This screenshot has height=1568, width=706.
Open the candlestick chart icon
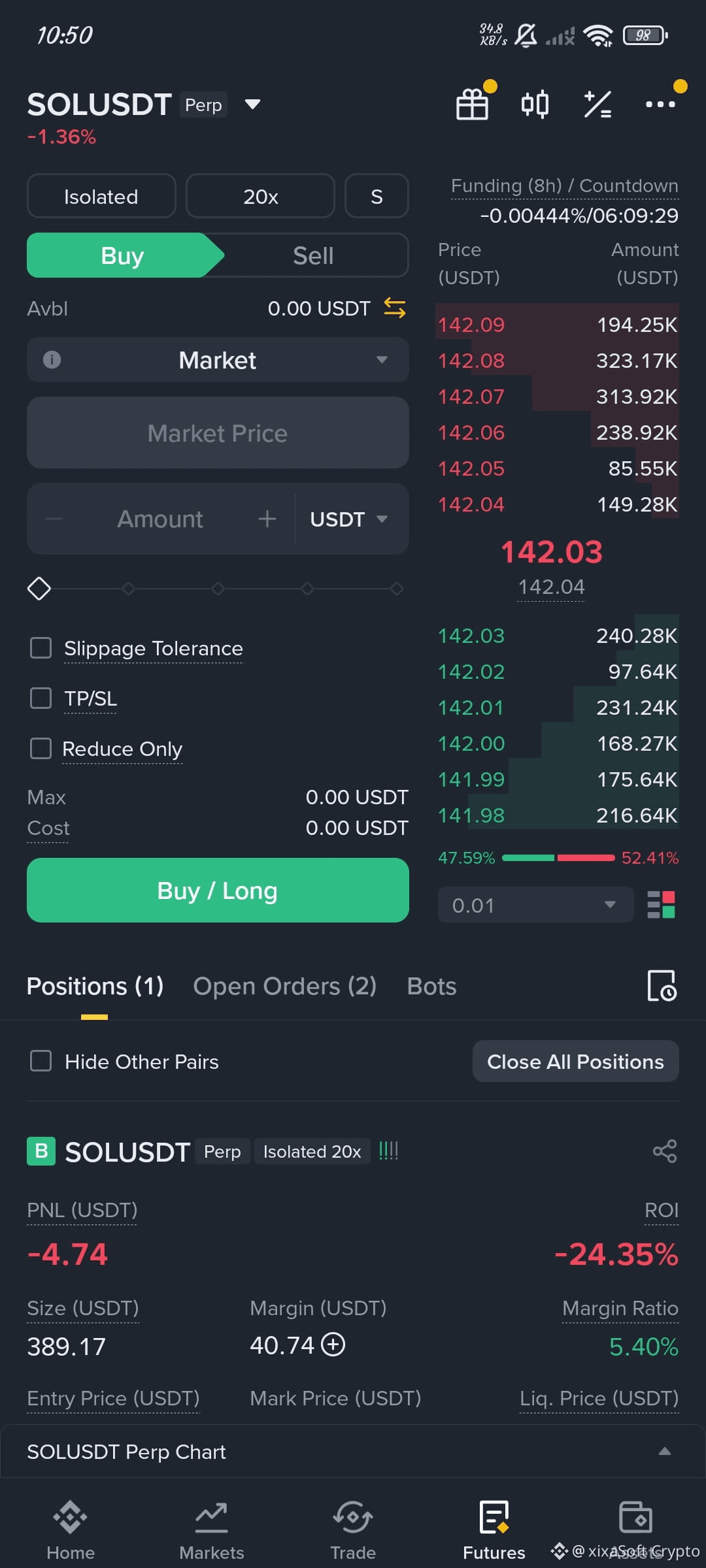[535, 104]
